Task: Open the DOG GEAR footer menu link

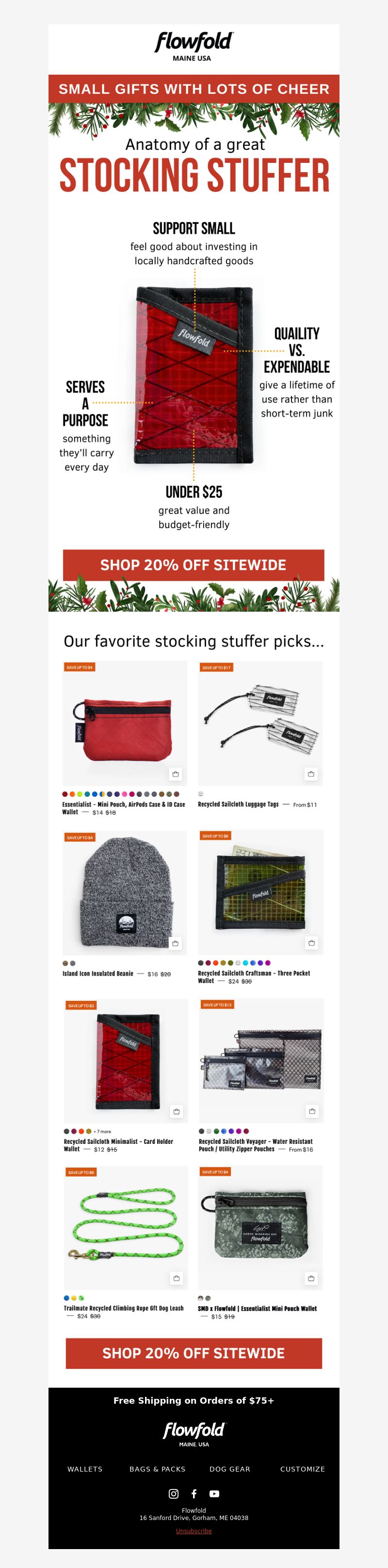Action: click(x=229, y=1469)
